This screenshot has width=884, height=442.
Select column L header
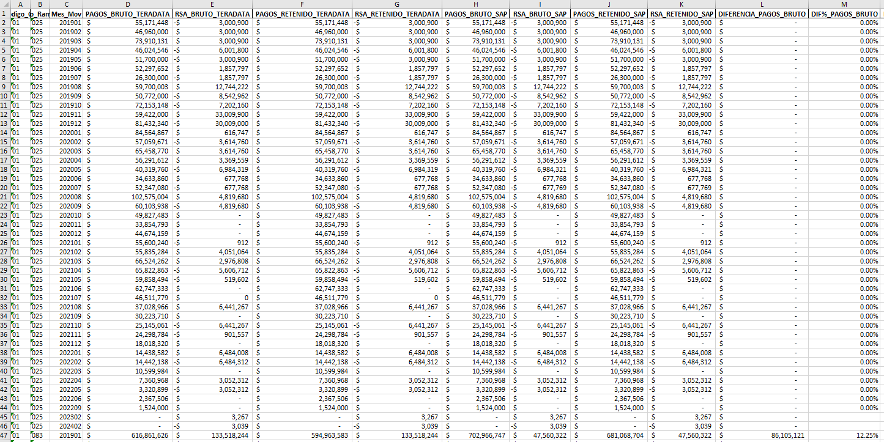tap(762, 4)
